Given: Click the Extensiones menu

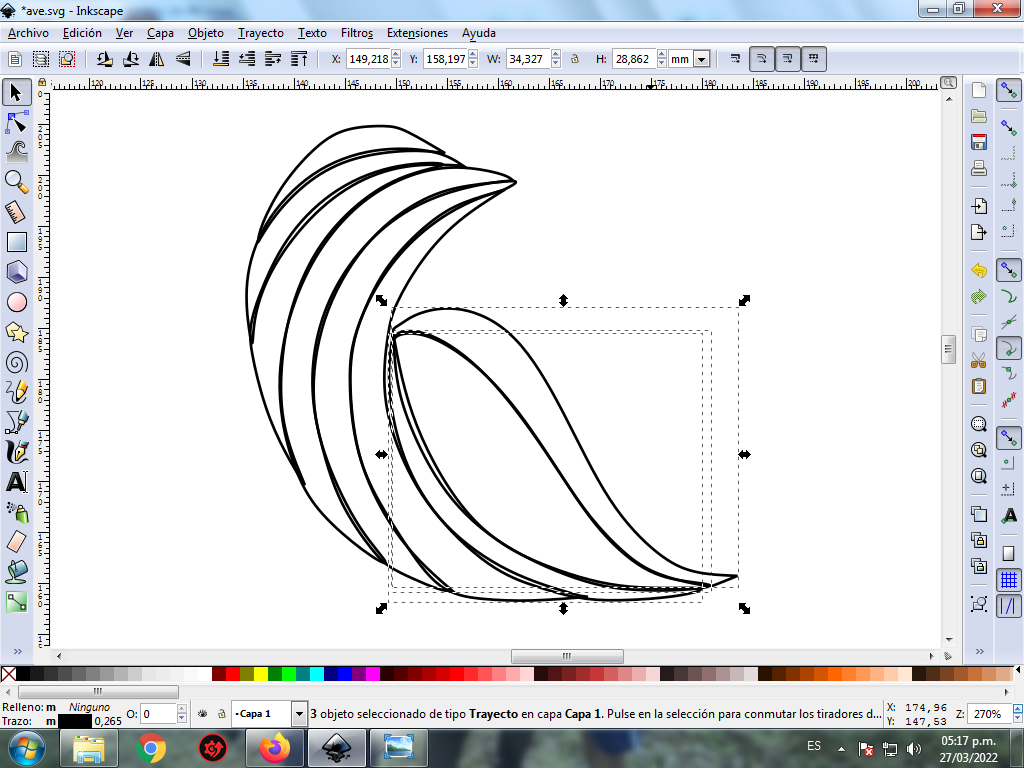Looking at the screenshot, I should click(417, 33).
